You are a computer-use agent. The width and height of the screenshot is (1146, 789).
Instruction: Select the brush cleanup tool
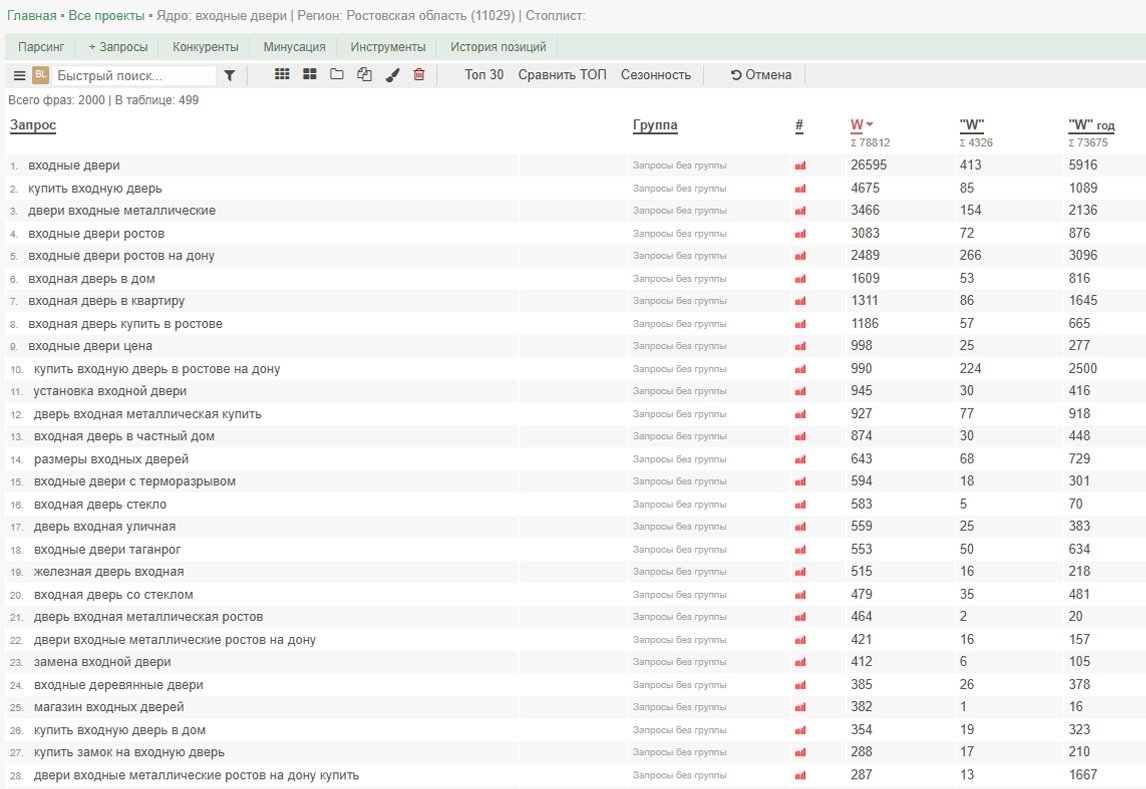point(392,74)
